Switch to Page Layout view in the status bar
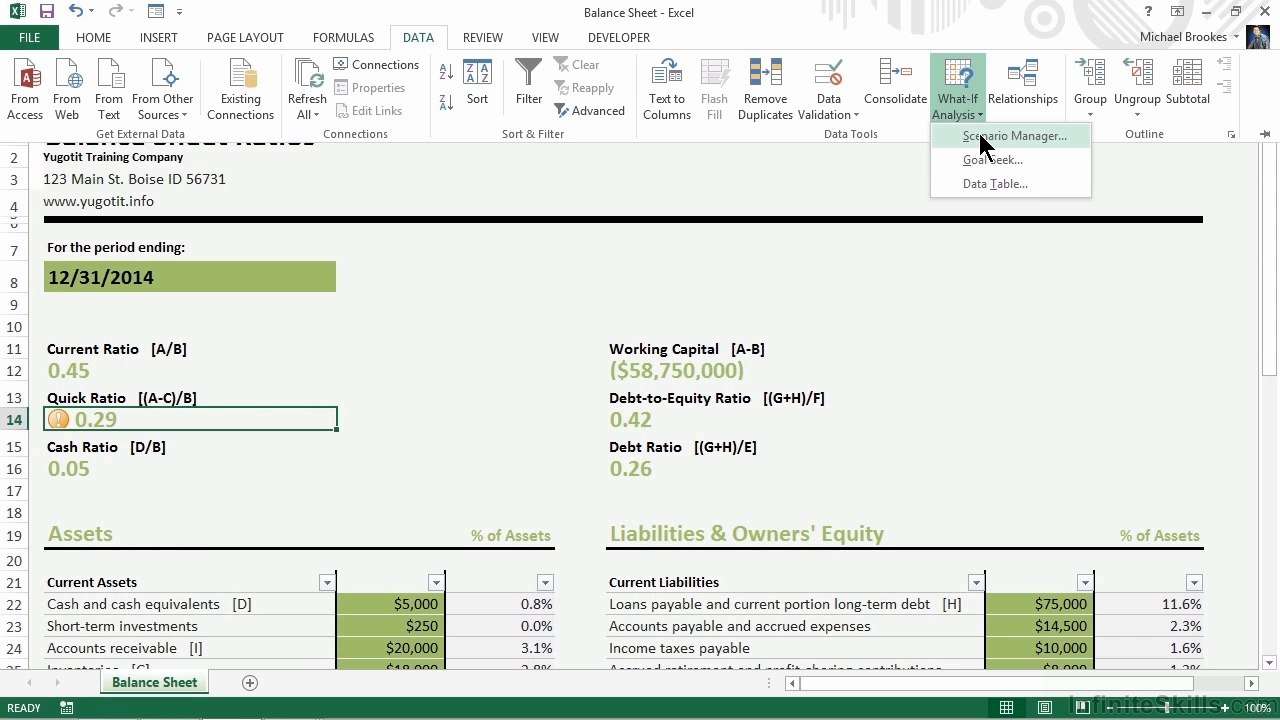Image resolution: width=1280 pixels, height=720 pixels. pos(1044,708)
